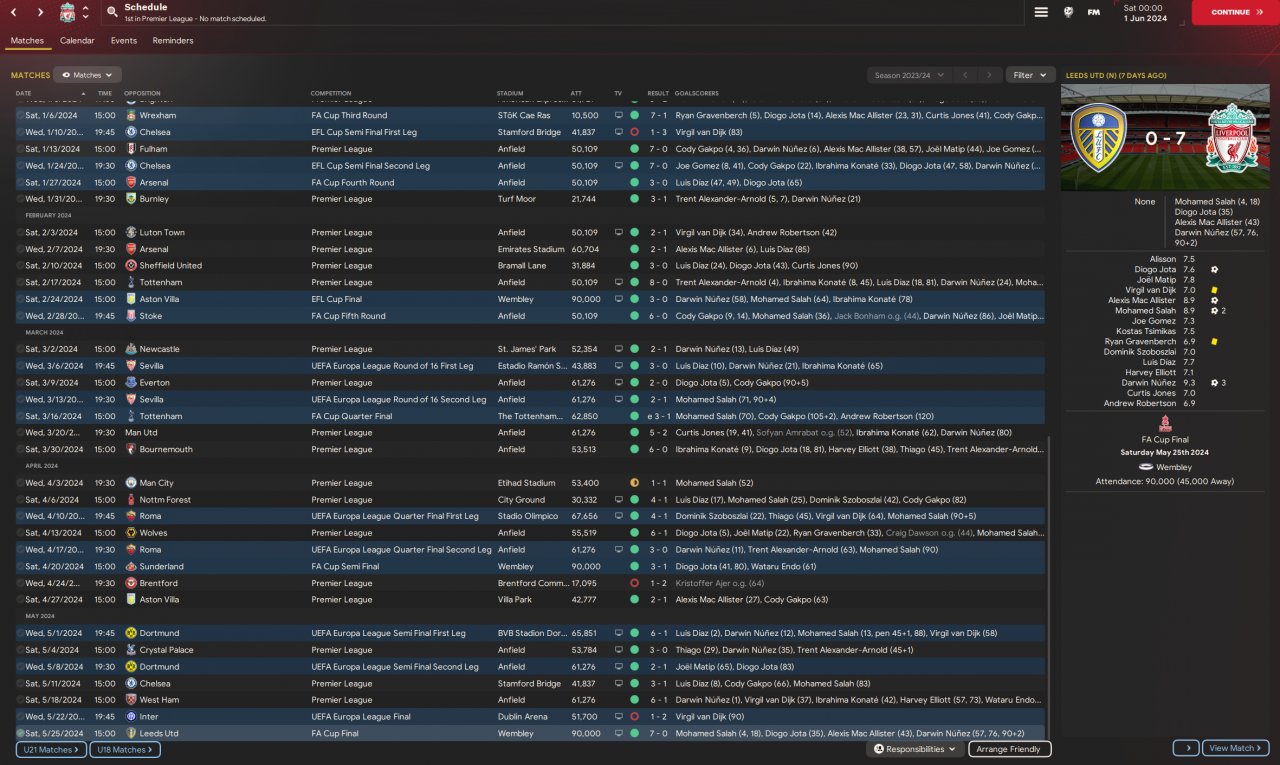
Task: Click Darwin Núñez in the player ratings list
Action: 1149,383
